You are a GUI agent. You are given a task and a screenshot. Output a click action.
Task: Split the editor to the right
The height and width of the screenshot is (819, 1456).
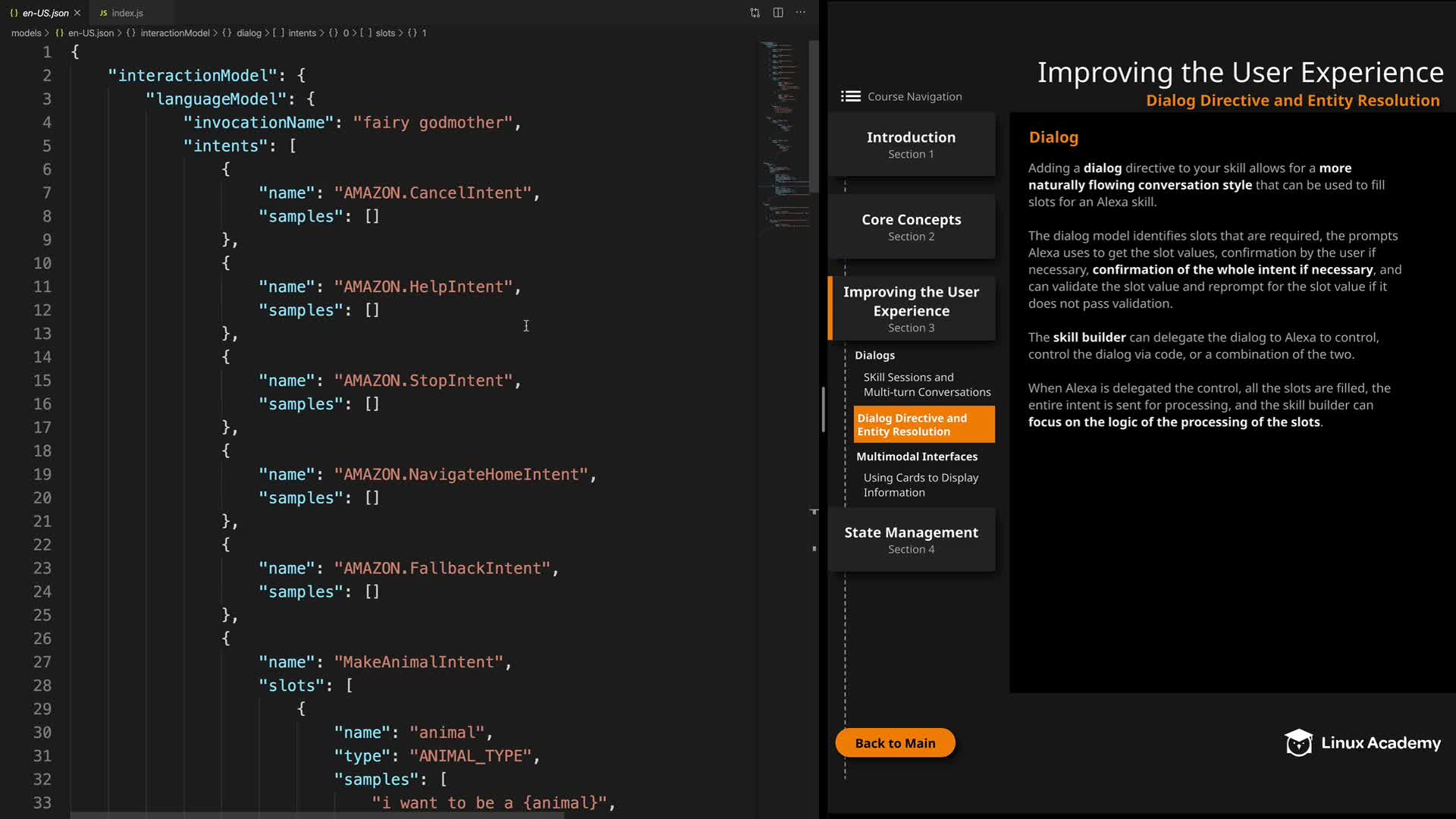tap(778, 13)
